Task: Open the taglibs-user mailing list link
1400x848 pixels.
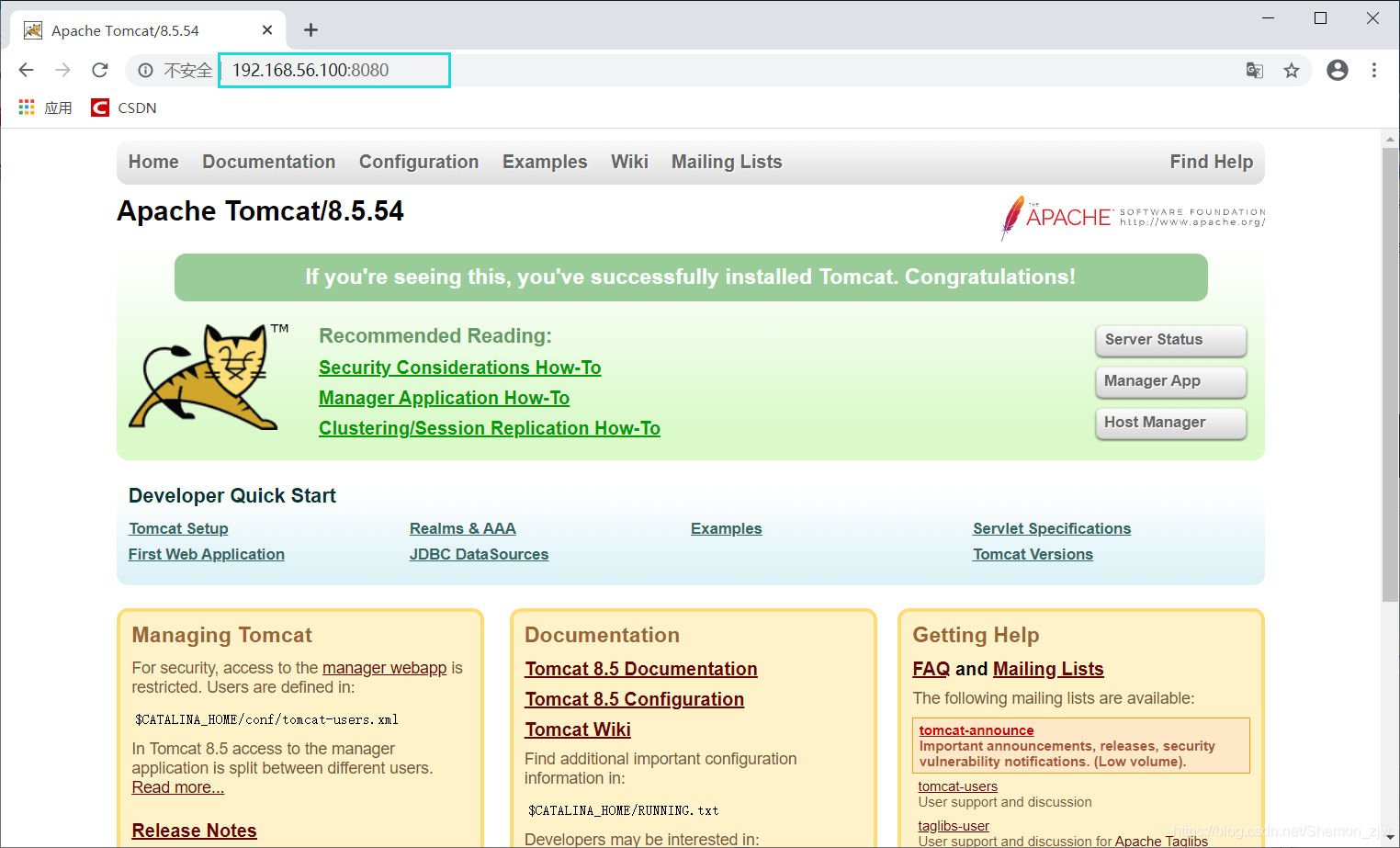Action: pyautogui.click(x=954, y=826)
